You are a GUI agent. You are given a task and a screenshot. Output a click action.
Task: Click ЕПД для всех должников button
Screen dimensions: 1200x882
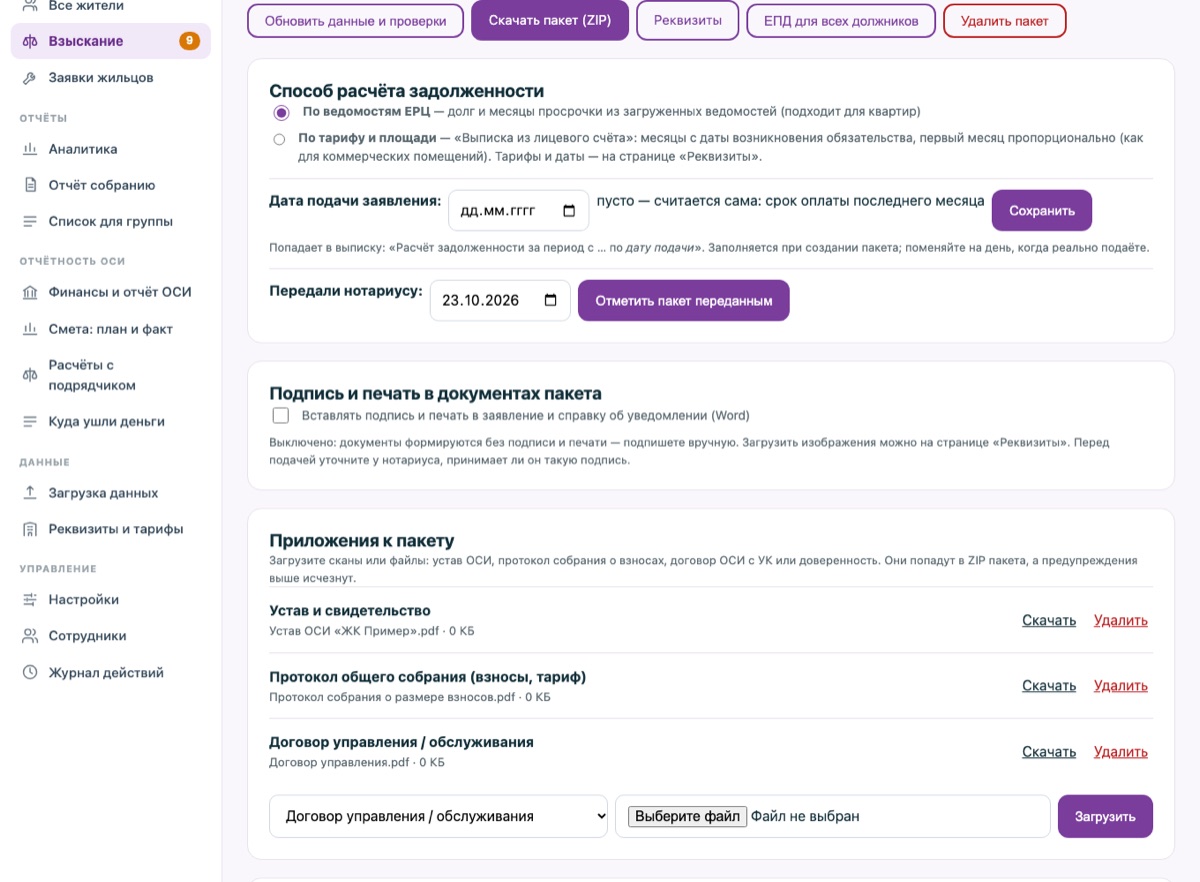coord(841,21)
